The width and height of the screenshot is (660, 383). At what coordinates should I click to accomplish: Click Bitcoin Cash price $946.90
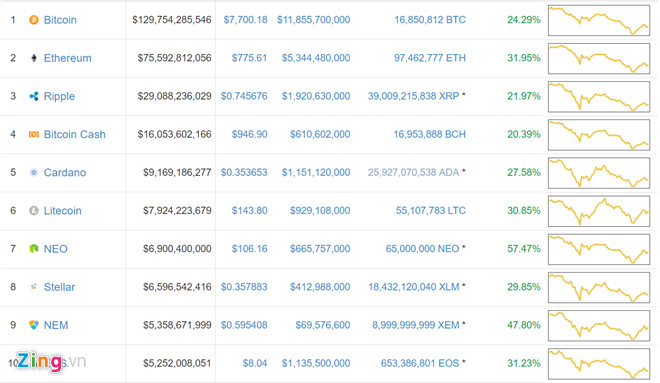click(249, 134)
